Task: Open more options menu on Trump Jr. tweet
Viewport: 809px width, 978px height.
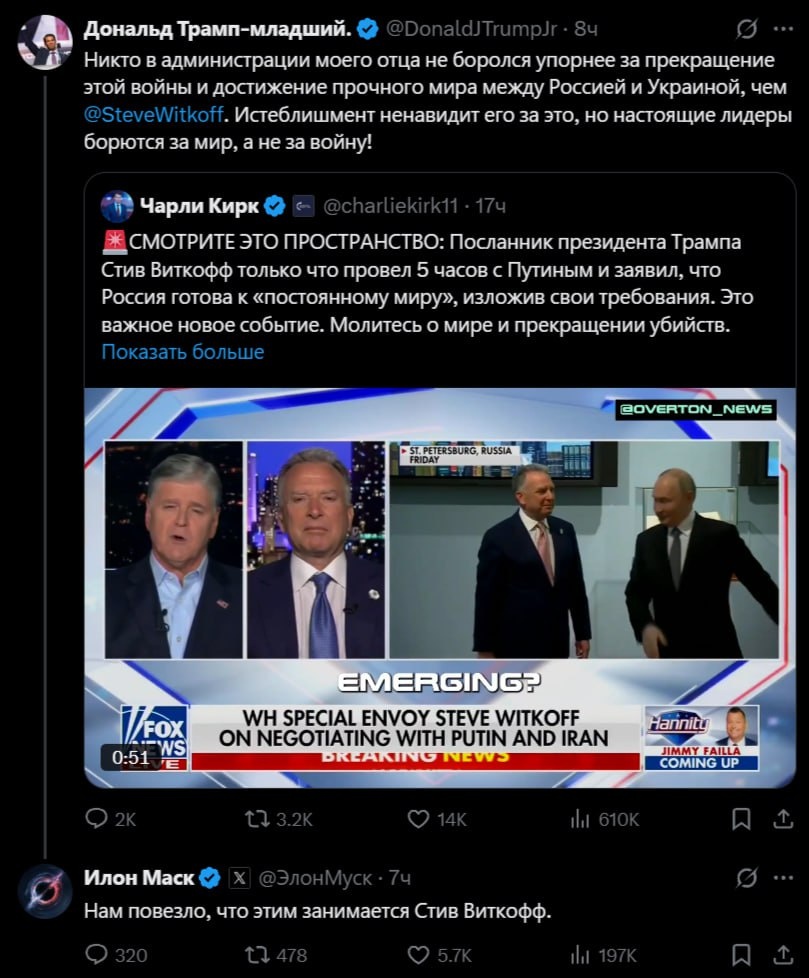Action: click(x=783, y=28)
